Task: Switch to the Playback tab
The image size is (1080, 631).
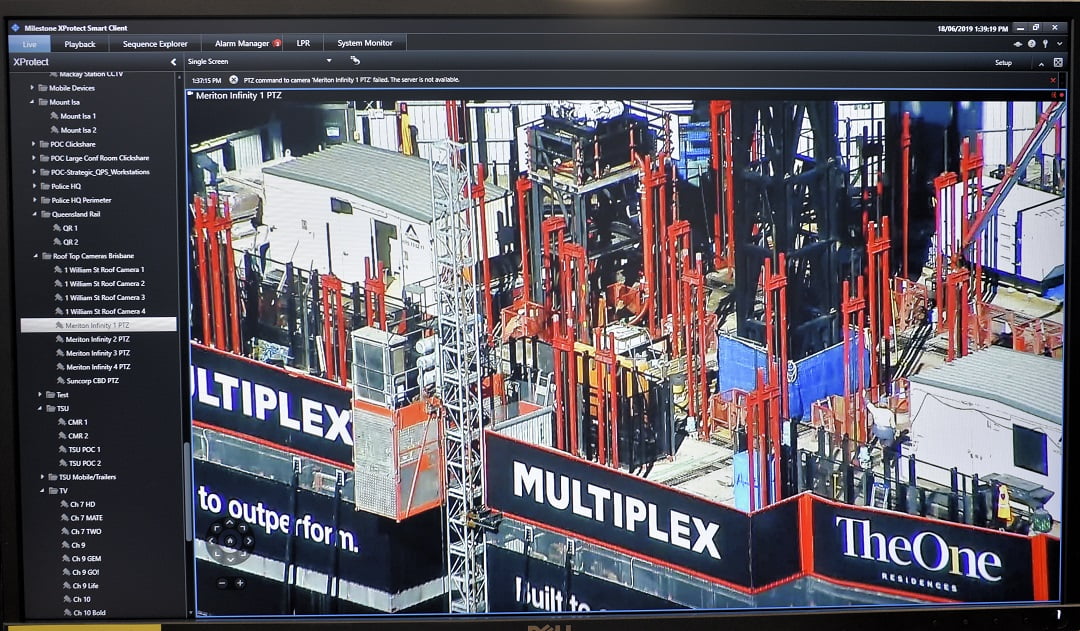Action: pos(80,44)
